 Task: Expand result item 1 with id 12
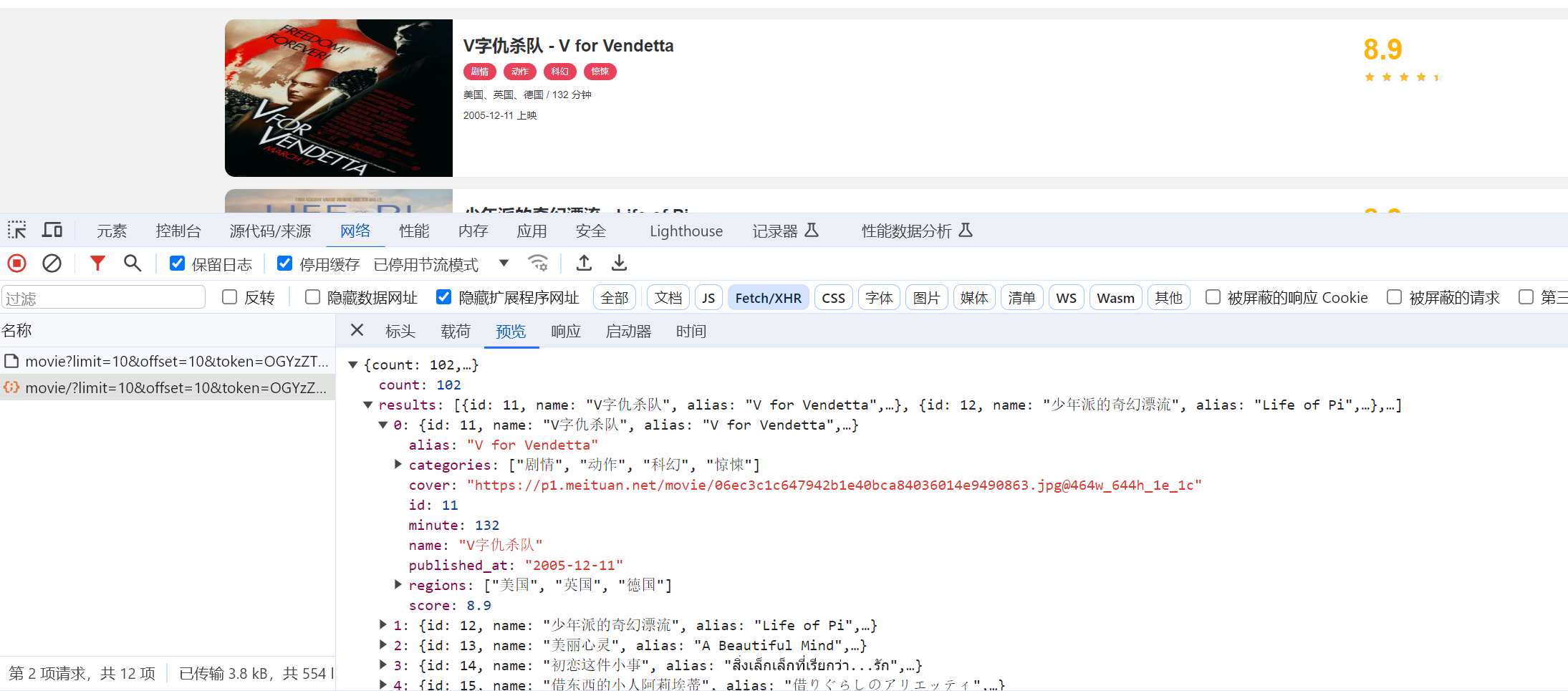click(383, 624)
